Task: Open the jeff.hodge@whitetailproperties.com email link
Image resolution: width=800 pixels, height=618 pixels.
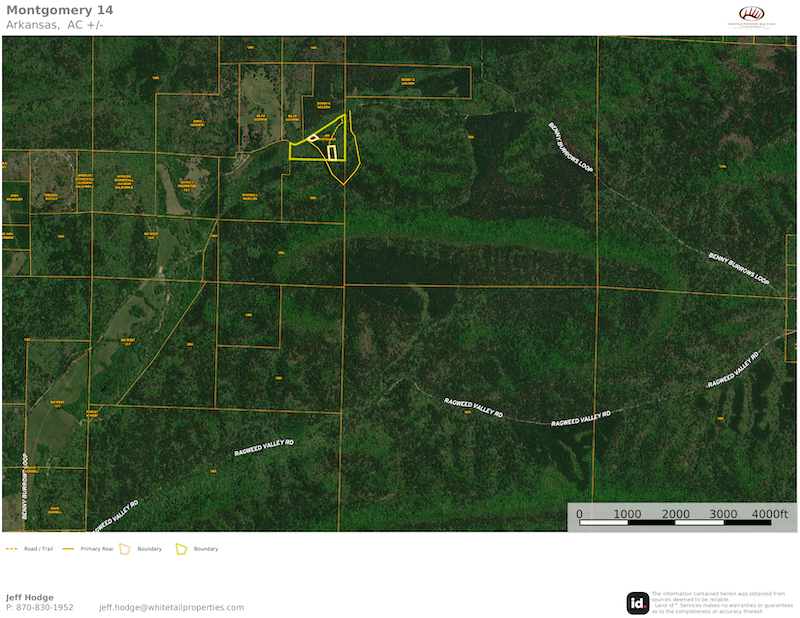Action: click(171, 607)
